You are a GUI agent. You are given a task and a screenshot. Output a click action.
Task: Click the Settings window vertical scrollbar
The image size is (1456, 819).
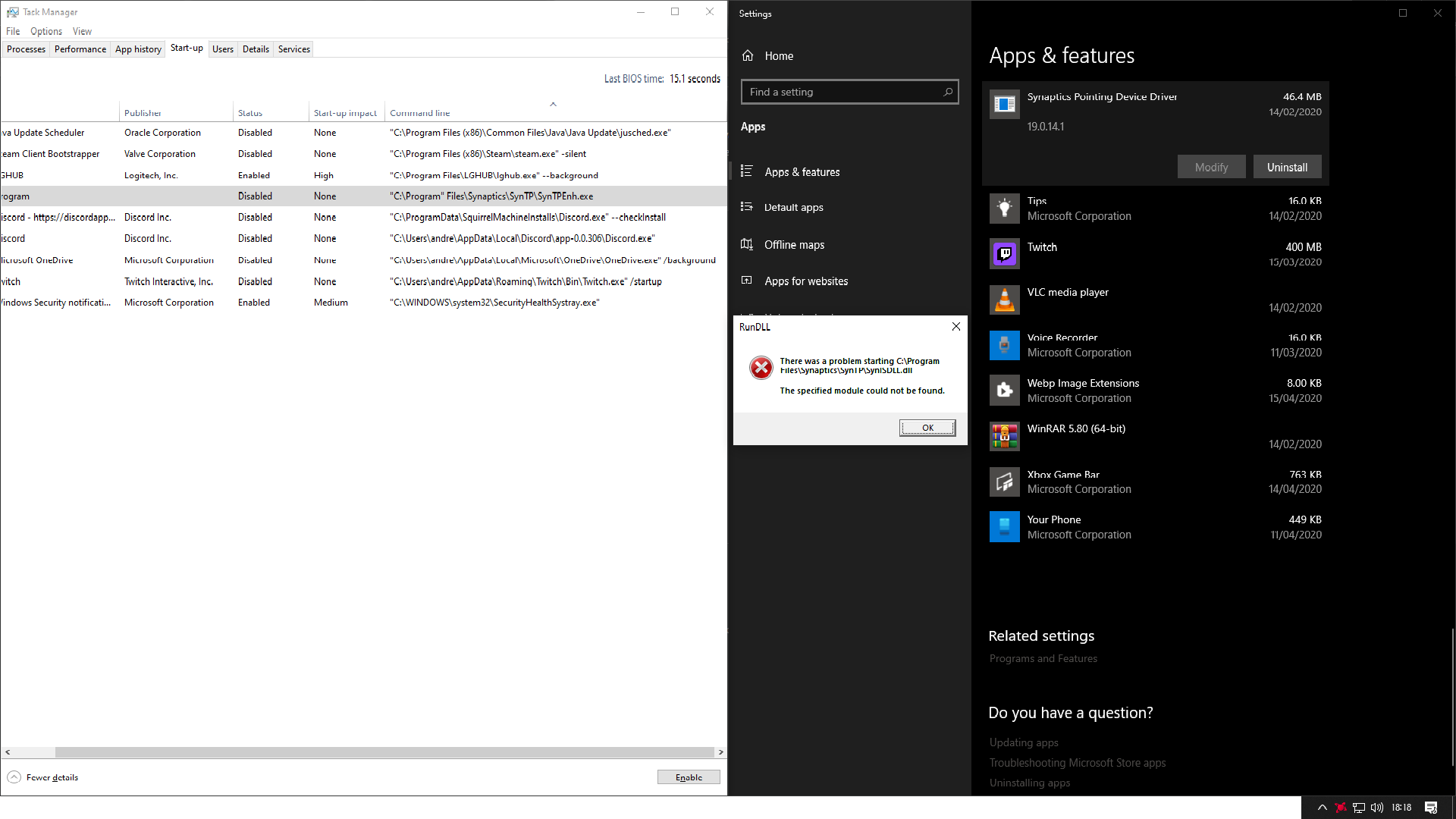pyautogui.click(x=1452, y=696)
